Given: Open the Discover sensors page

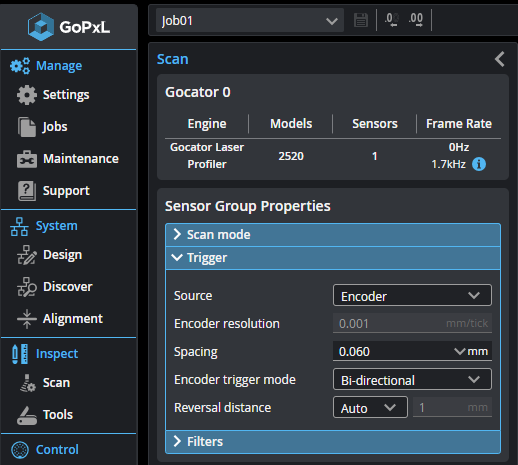Looking at the screenshot, I should 55,287.
